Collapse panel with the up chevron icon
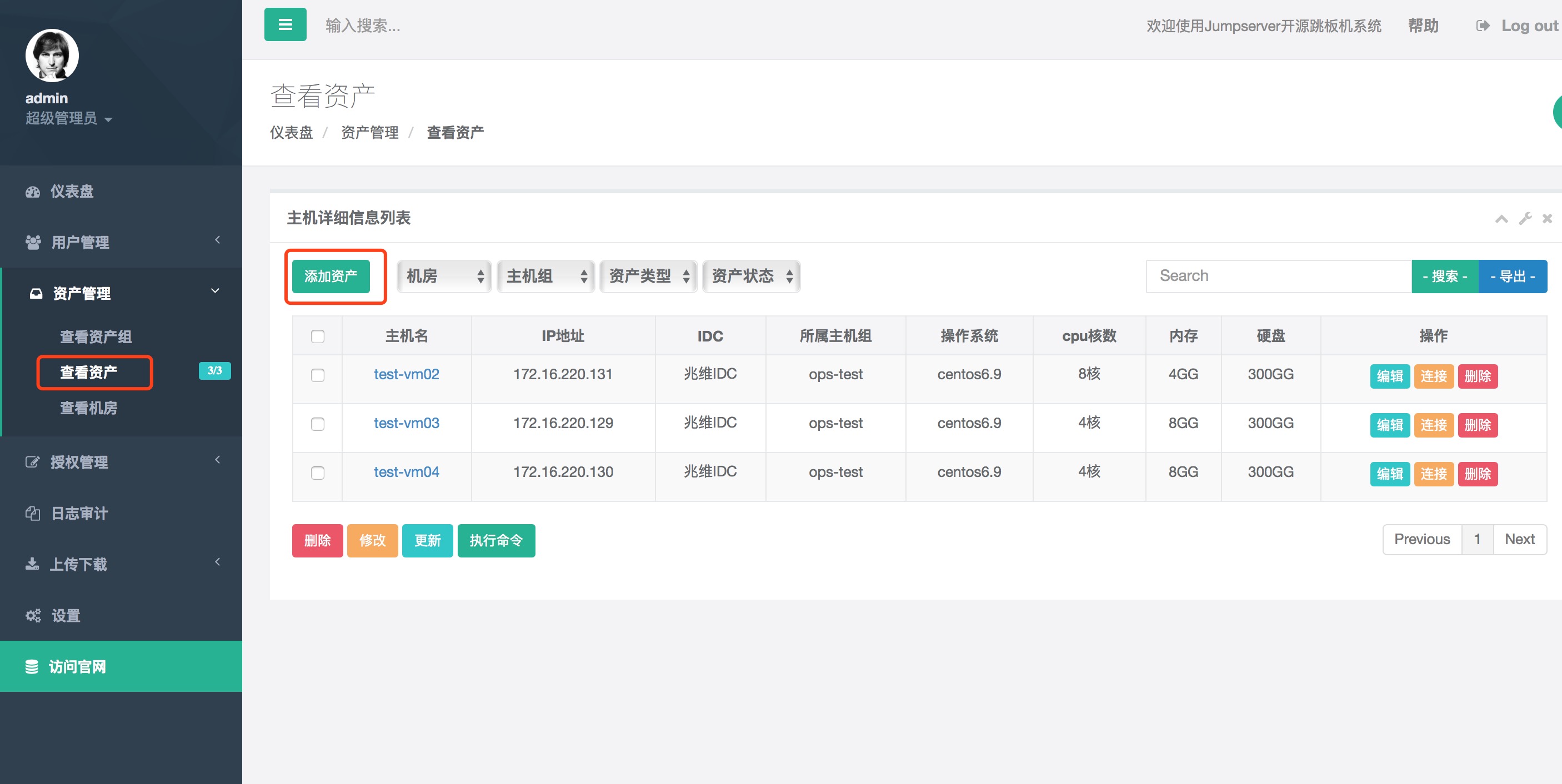Viewport: 1562px width, 784px height. tap(1501, 218)
